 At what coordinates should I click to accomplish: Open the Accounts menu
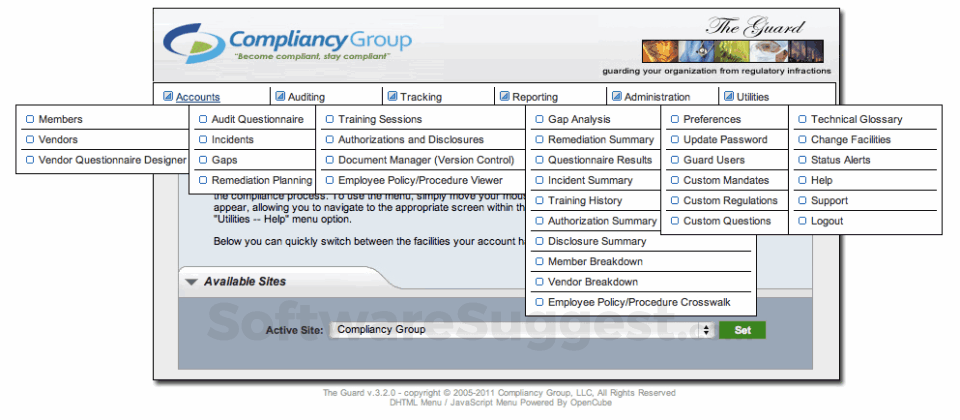[198, 97]
